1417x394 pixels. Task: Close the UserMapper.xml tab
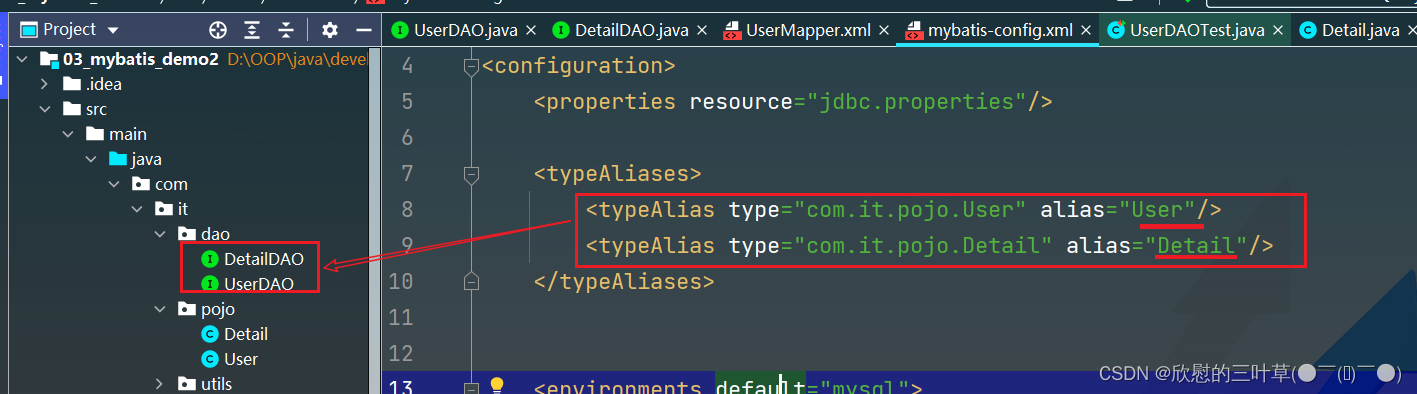tap(885, 31)
